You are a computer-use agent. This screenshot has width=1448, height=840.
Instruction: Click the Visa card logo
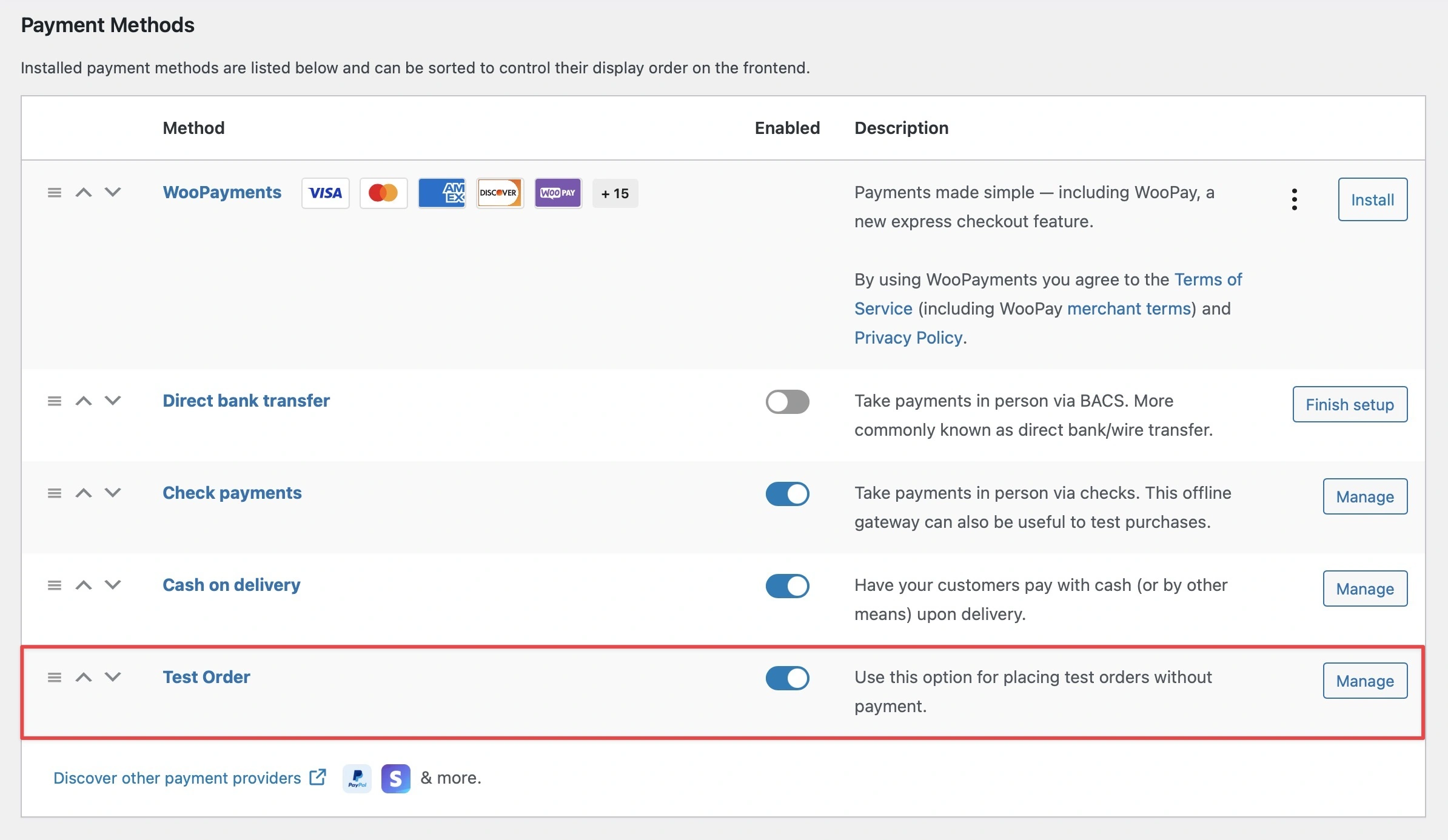326,193
